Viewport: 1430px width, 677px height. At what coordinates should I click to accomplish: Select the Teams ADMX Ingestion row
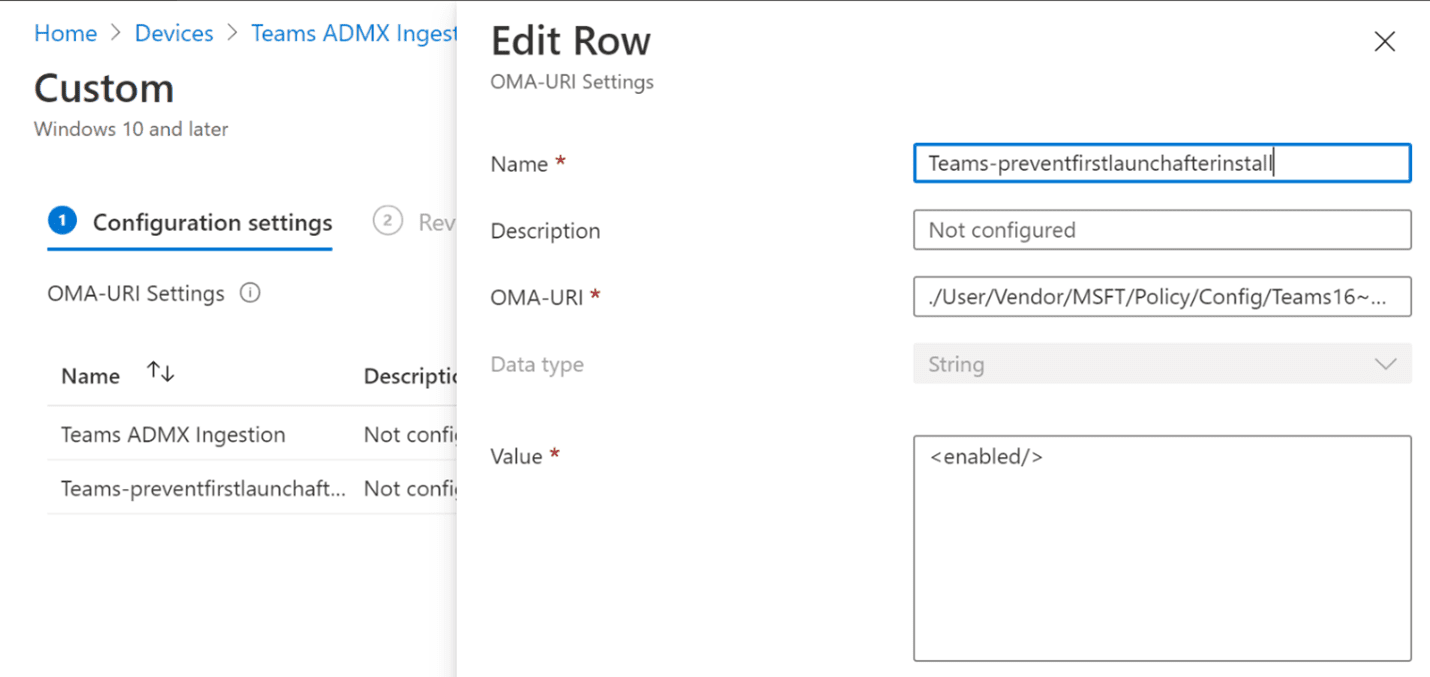(174, 434)
